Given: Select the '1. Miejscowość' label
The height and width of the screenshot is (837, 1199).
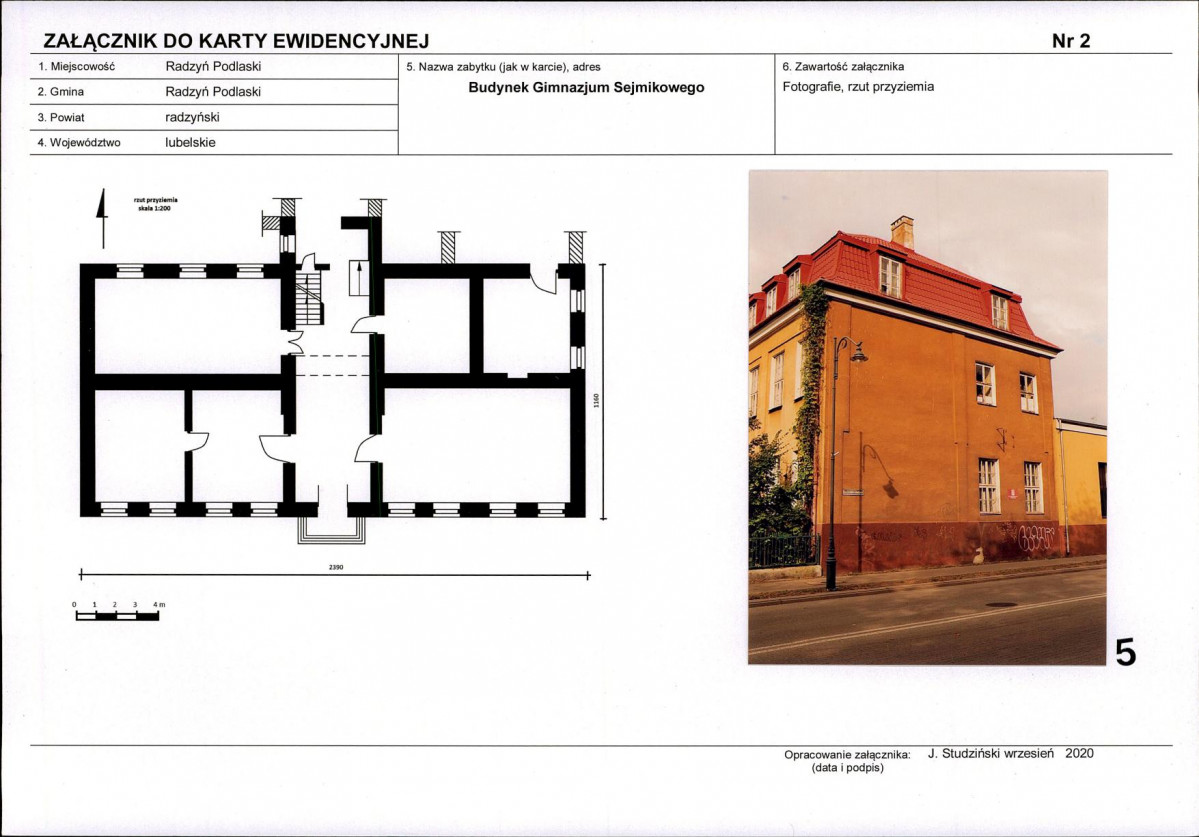Looking at the screenshot, I should pyautogui.click(x=76, y=67).
